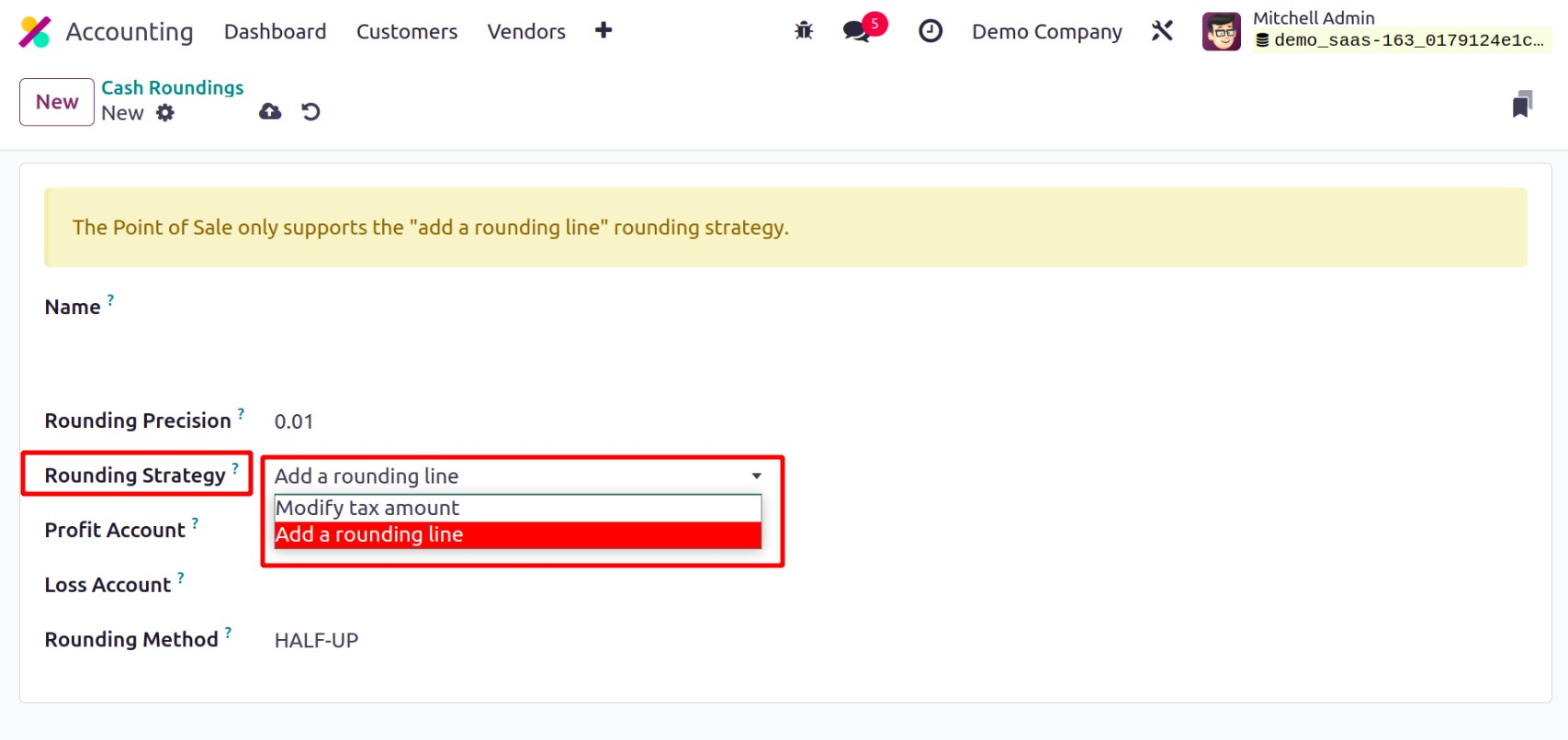Viewport: 1568px width, 740px height.
Task: Open the Customers menu
Action: tap(407, 32)
